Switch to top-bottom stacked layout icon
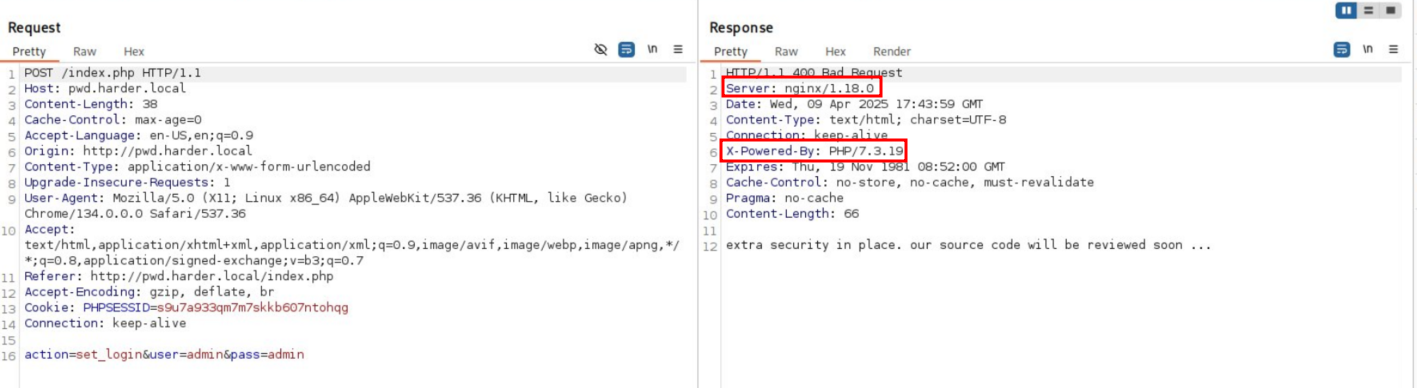Screen dimensions: 1417x388 [x=1369, y=10]
